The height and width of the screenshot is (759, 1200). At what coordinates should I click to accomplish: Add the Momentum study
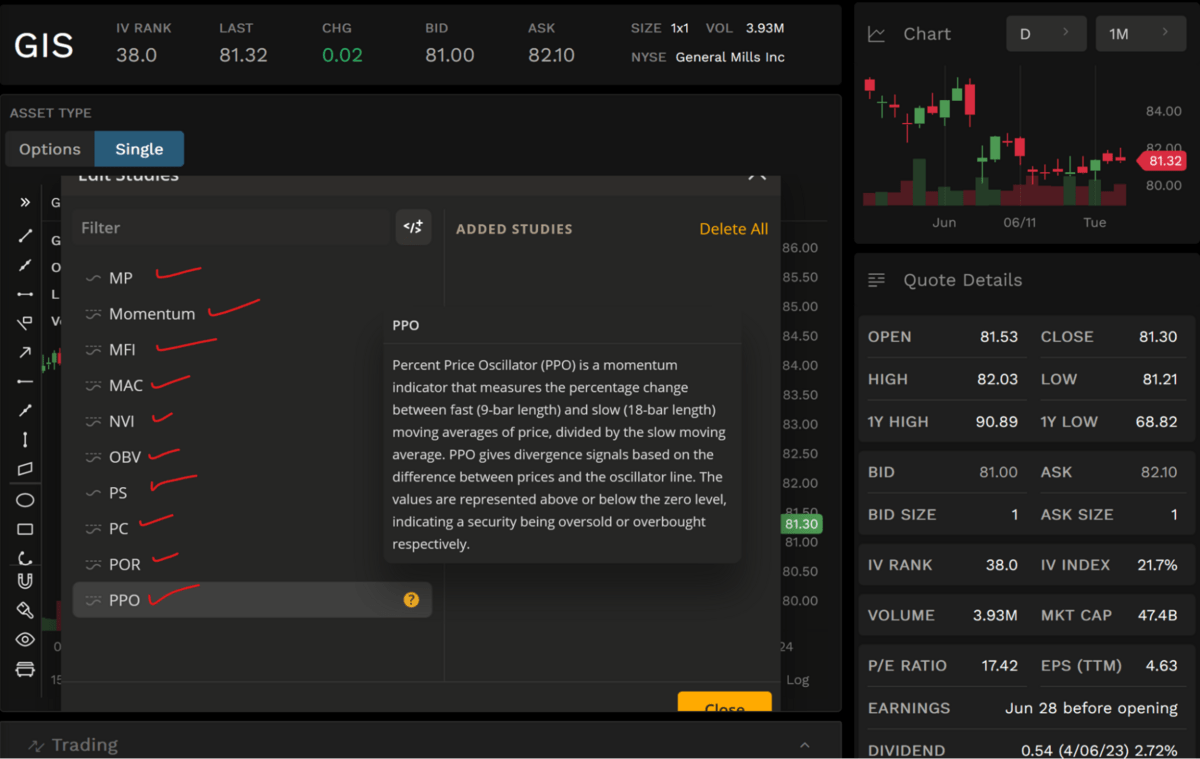click(x=252, y=314)
